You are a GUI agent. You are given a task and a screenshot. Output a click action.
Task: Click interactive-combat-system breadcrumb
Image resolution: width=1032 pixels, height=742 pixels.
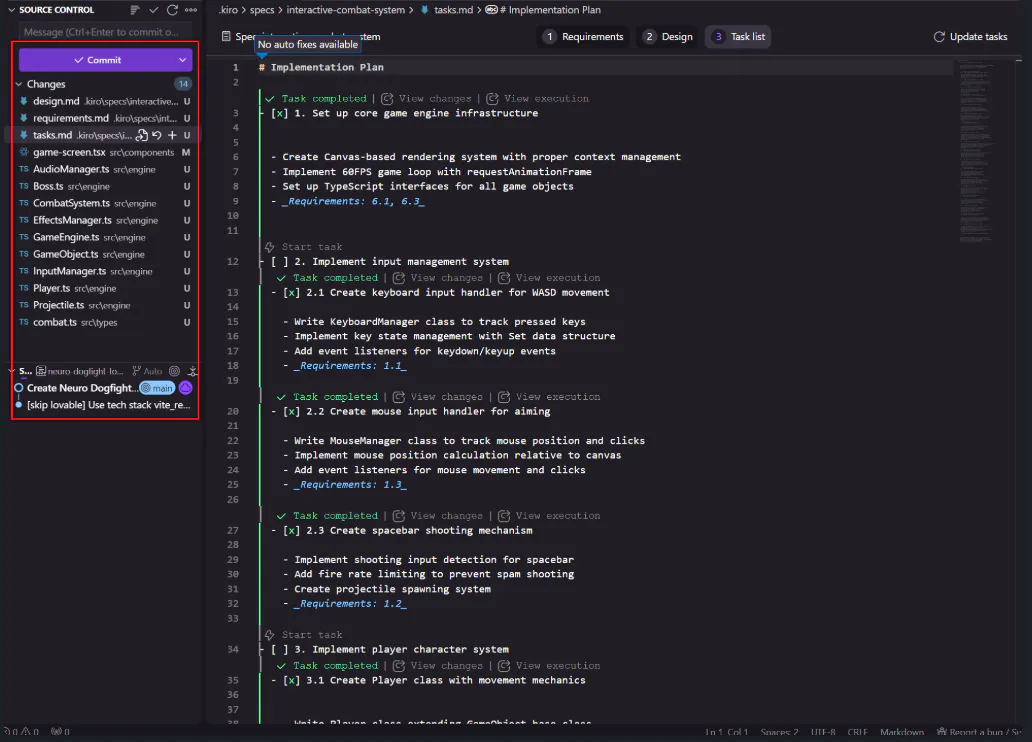pos(346,10)
